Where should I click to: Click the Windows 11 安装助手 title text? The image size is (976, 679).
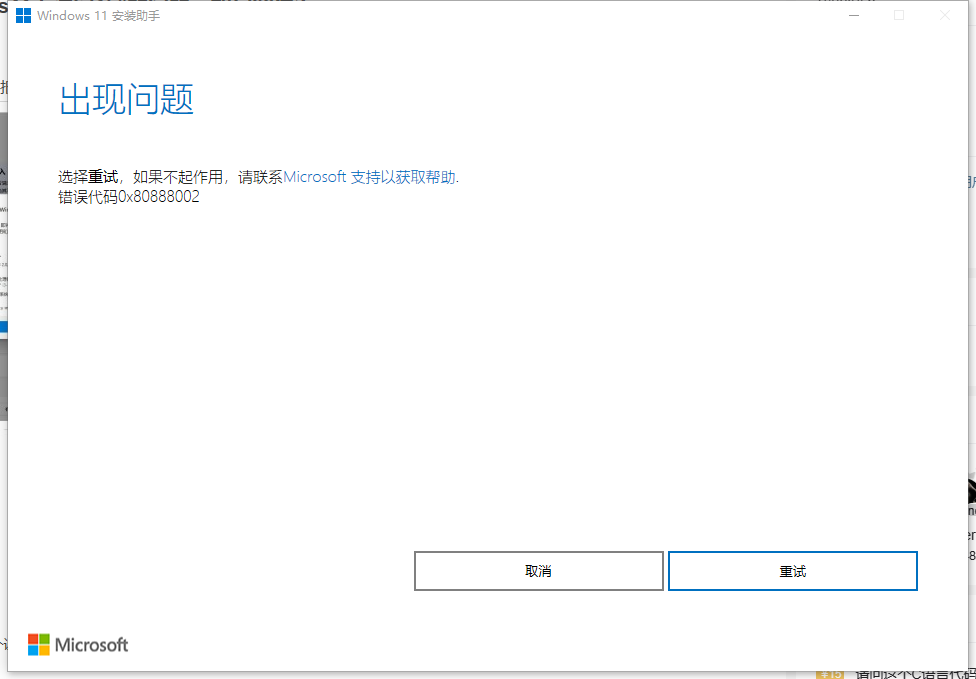98,16
